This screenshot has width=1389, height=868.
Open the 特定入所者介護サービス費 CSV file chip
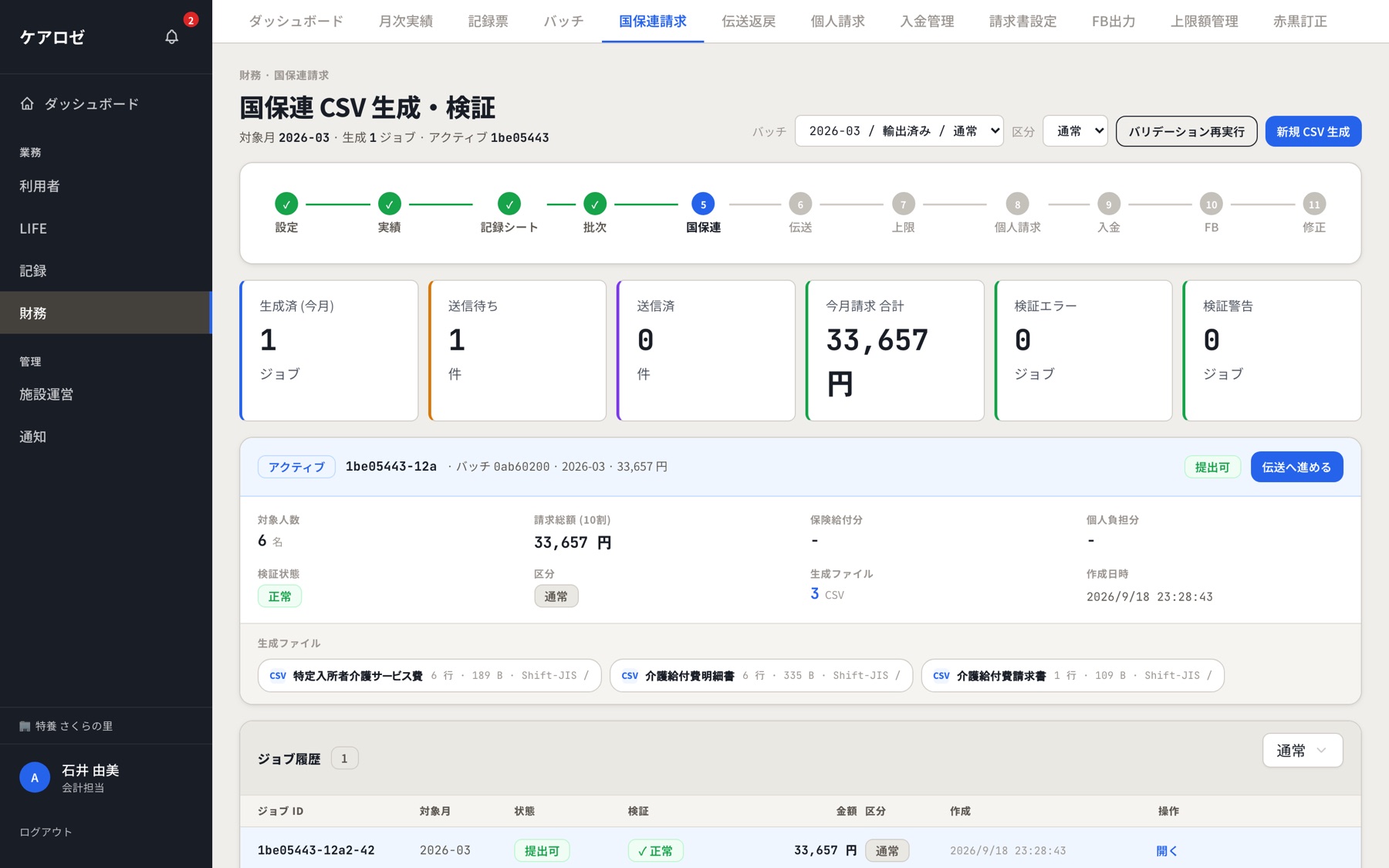(x=429, y=675)
